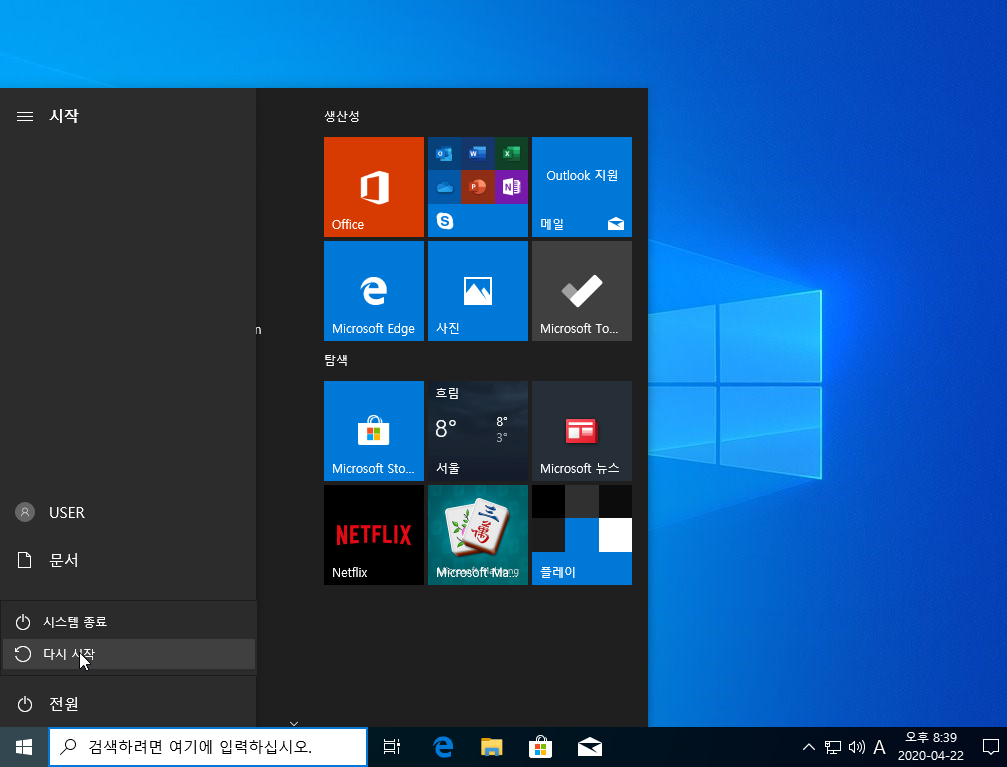Open Edge from the taskbar
Image resolution: width=1007 pixels, height=767 pixels.
(443, 747)
